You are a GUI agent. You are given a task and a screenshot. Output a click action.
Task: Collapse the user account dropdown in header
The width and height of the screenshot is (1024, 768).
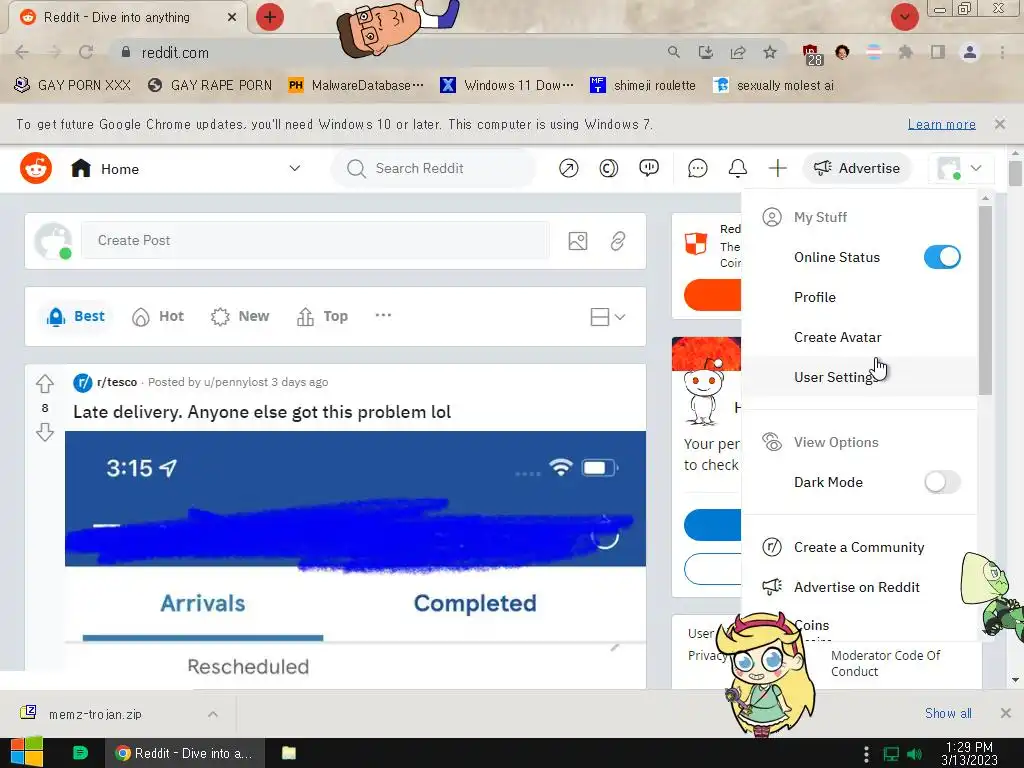point(960,168)
